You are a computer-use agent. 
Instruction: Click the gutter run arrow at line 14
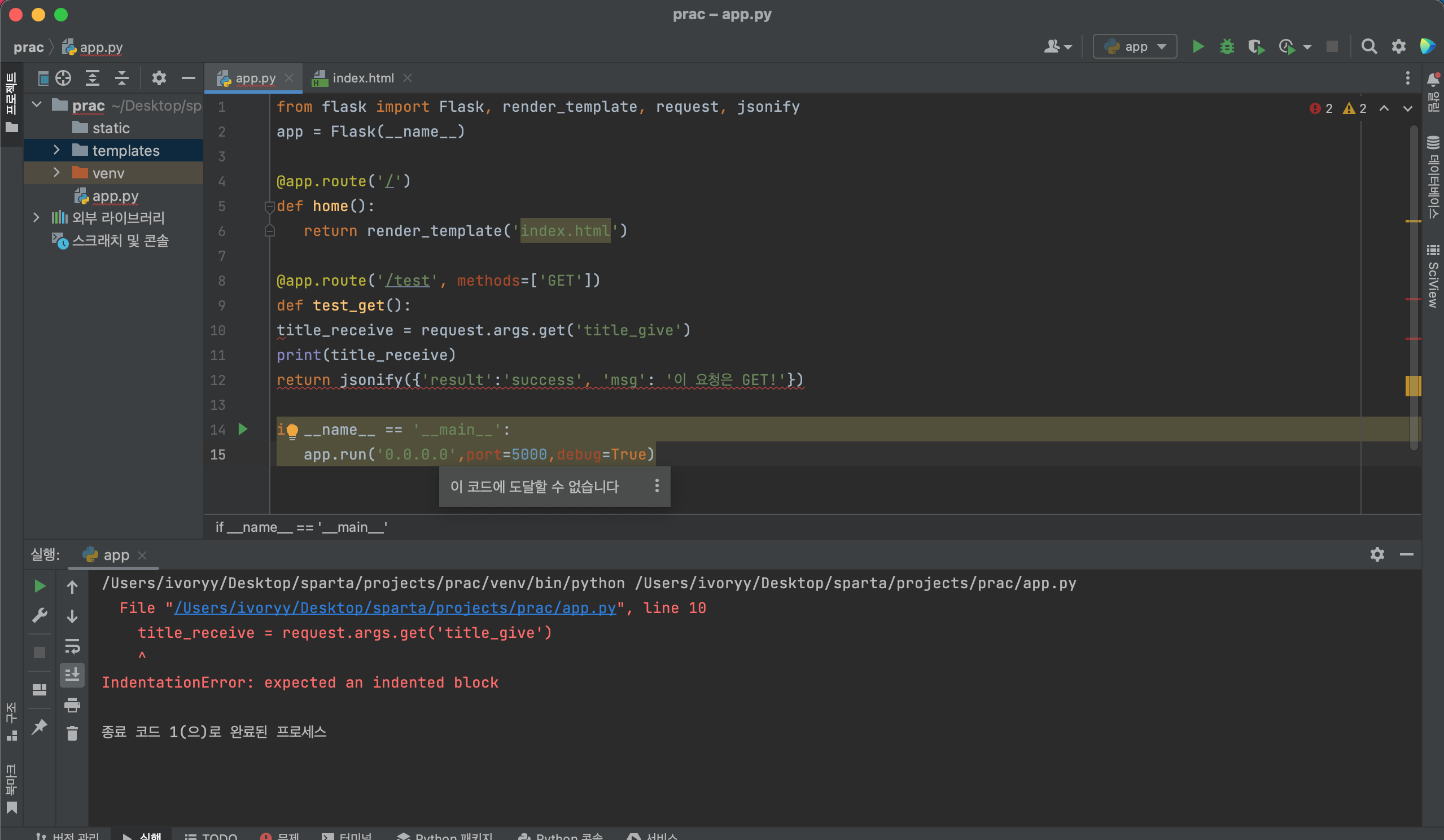pyautogui.click(x=243, y=429)
